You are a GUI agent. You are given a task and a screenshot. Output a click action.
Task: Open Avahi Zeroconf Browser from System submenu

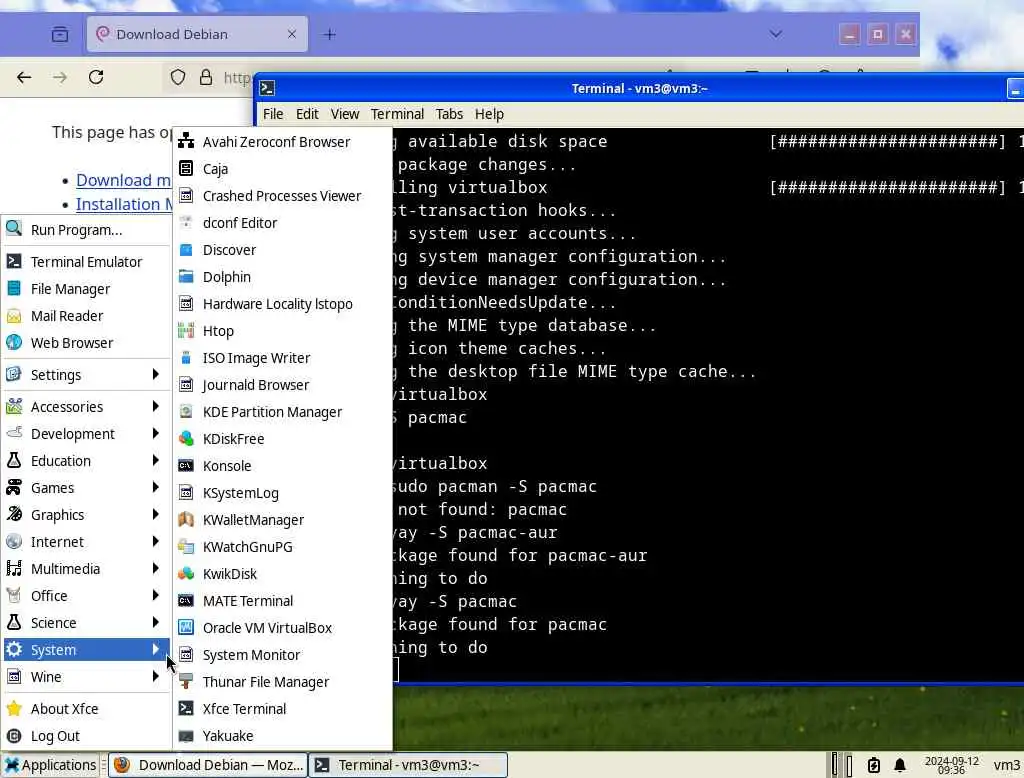click(282, 142)
